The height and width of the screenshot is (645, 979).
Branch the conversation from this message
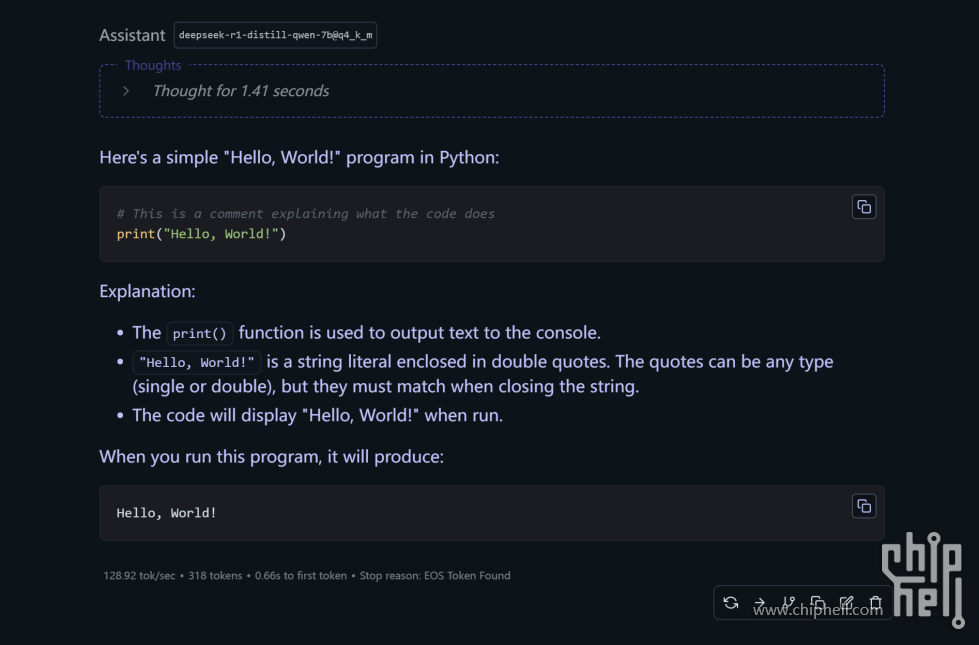coord(789,603)
